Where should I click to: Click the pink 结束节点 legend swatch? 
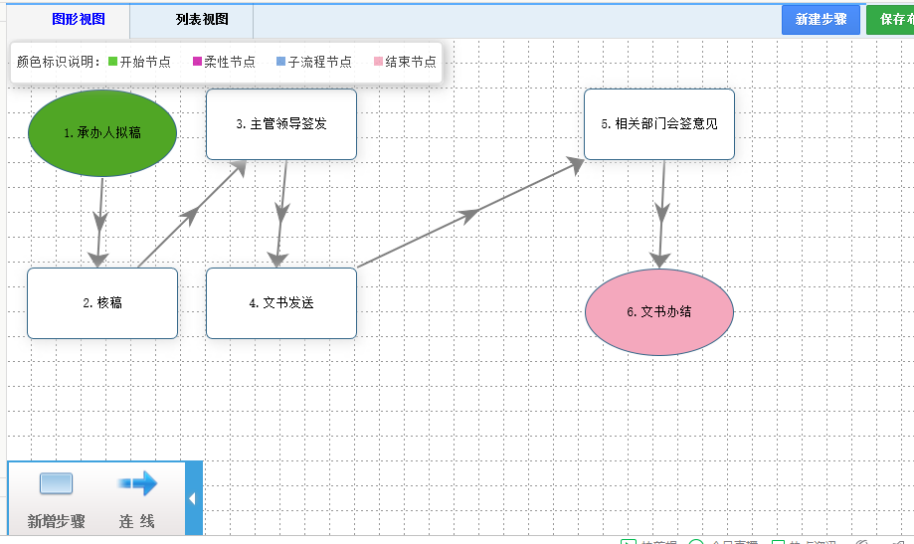(378, 62)
